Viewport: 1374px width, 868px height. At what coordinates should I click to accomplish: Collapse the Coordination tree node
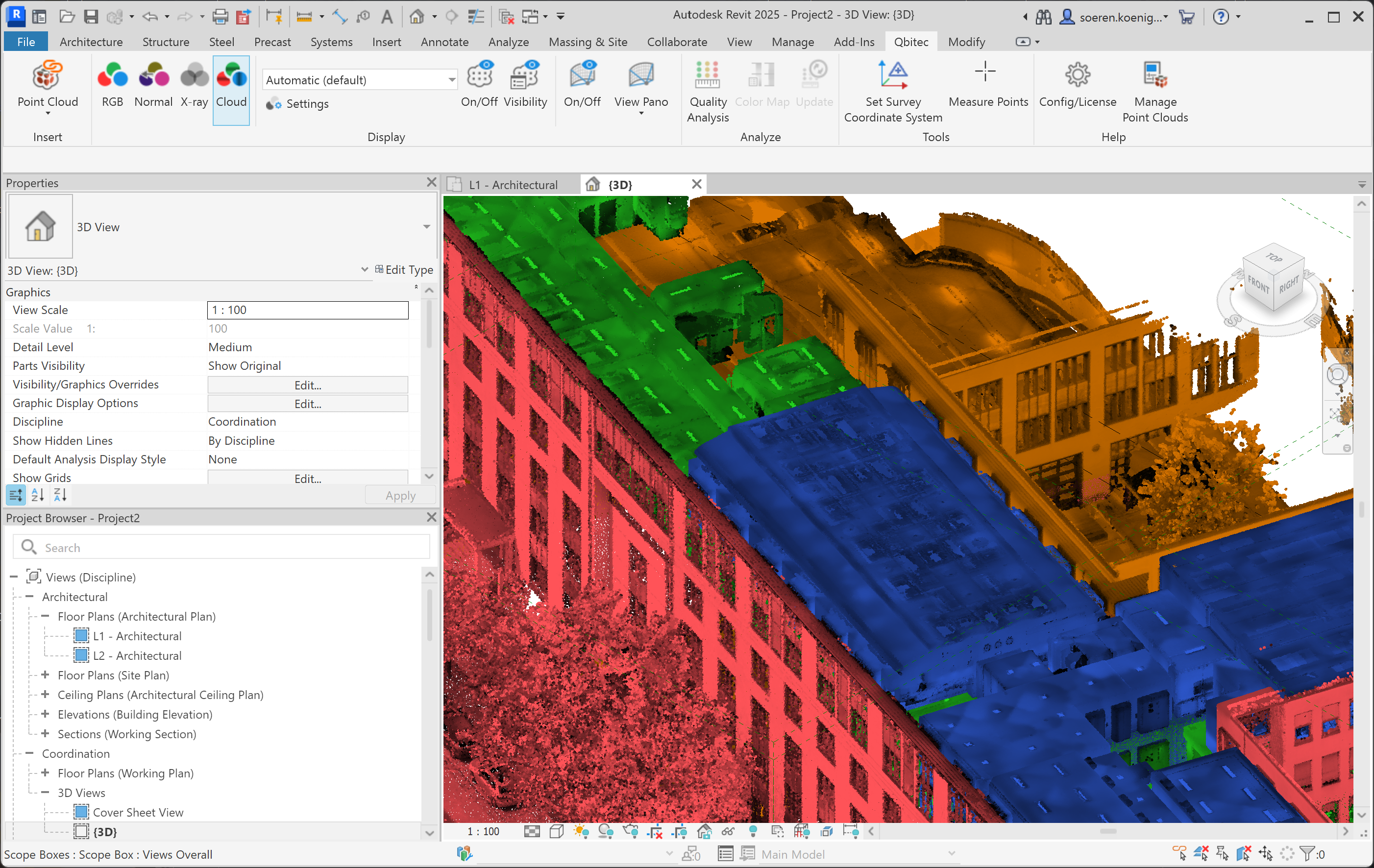[x=30, y=753]
